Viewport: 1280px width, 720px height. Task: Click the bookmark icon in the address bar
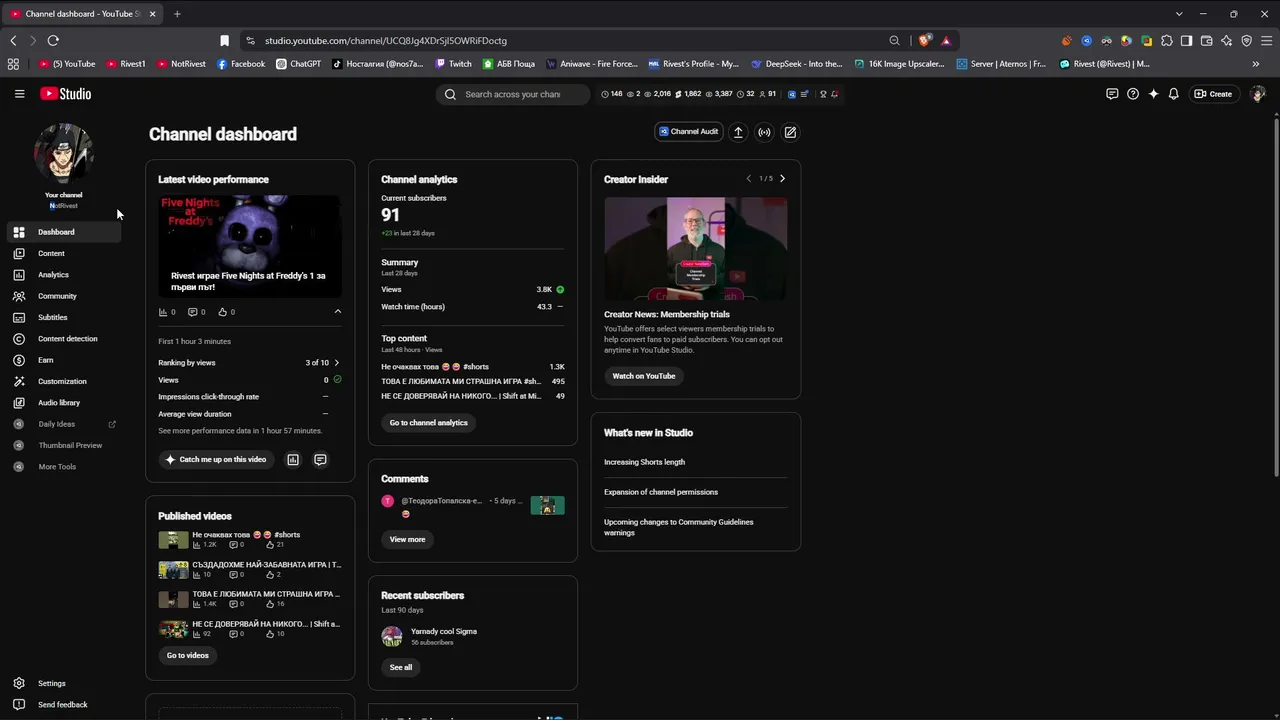224,41
